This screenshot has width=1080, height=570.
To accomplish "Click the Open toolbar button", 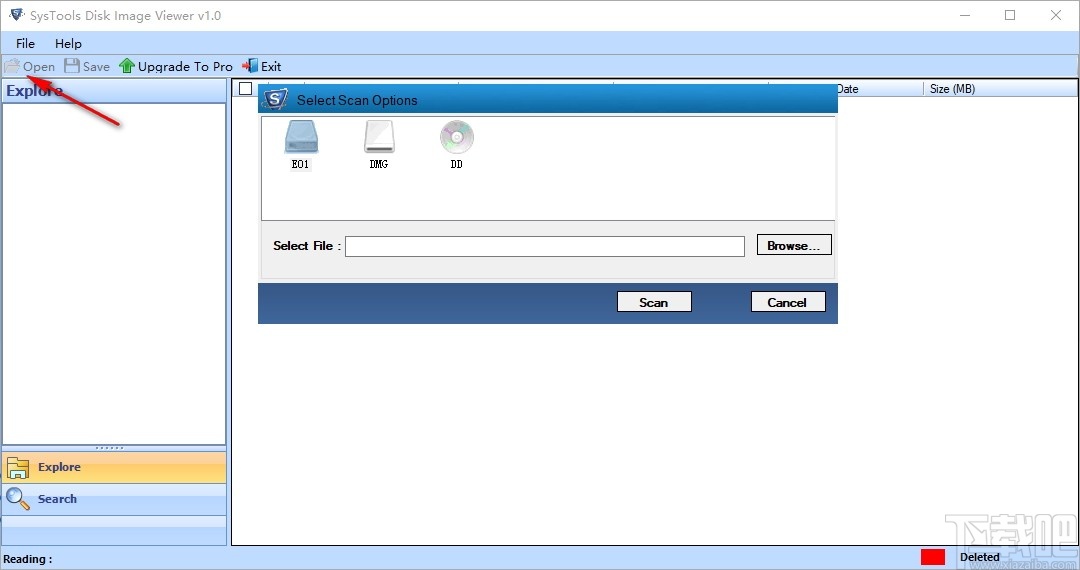I will pyautogui.click(x=30, y=66).
